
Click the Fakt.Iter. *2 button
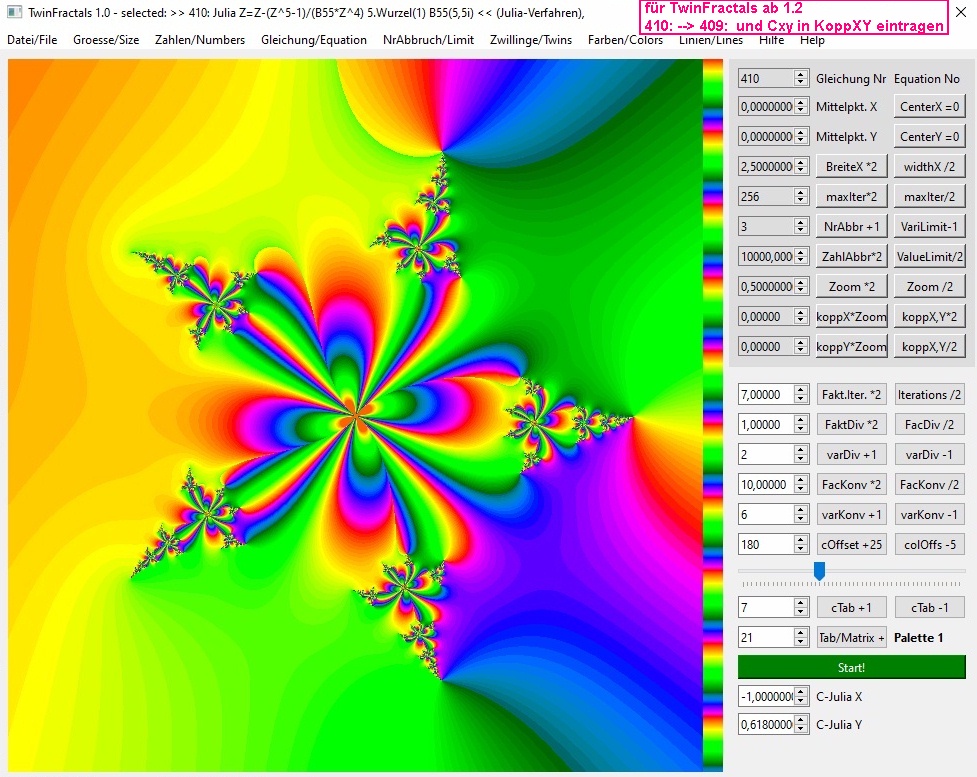(x=851, y=394)
